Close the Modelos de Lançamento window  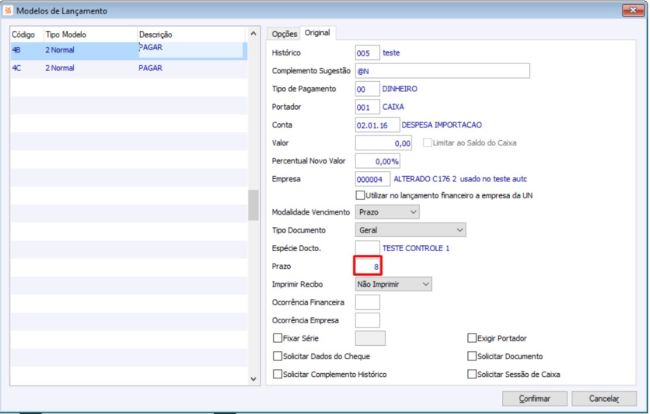pos(633,10)
